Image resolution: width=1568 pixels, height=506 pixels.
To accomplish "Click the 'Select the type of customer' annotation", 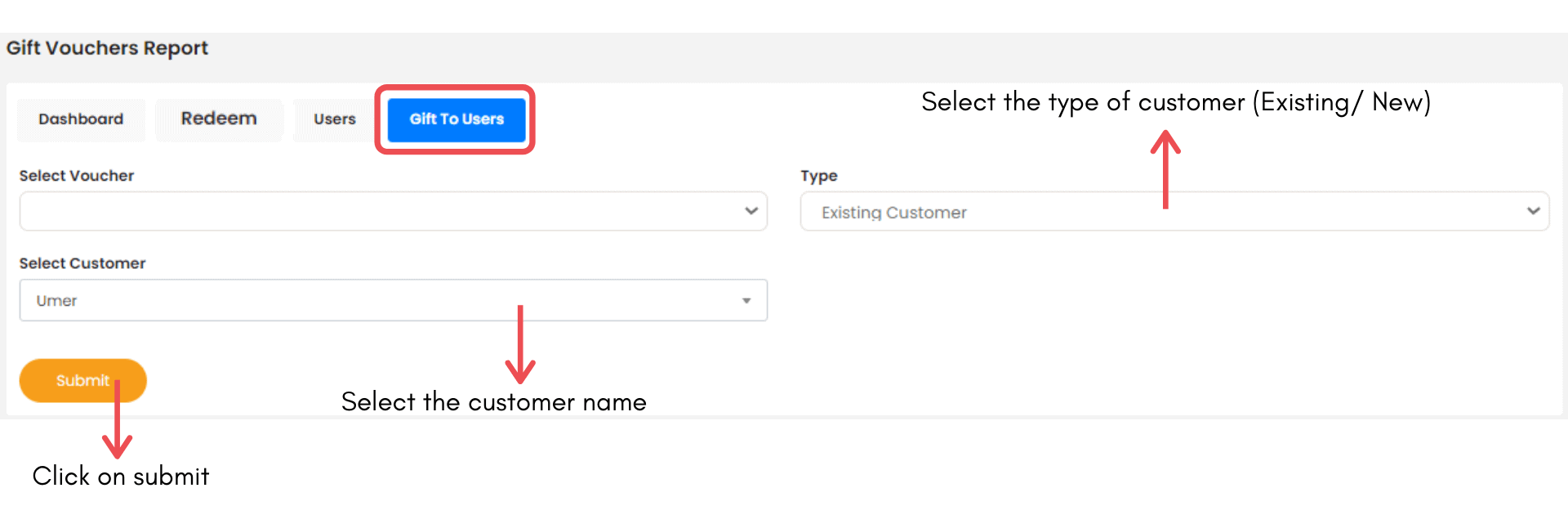I will [1175, 102].
